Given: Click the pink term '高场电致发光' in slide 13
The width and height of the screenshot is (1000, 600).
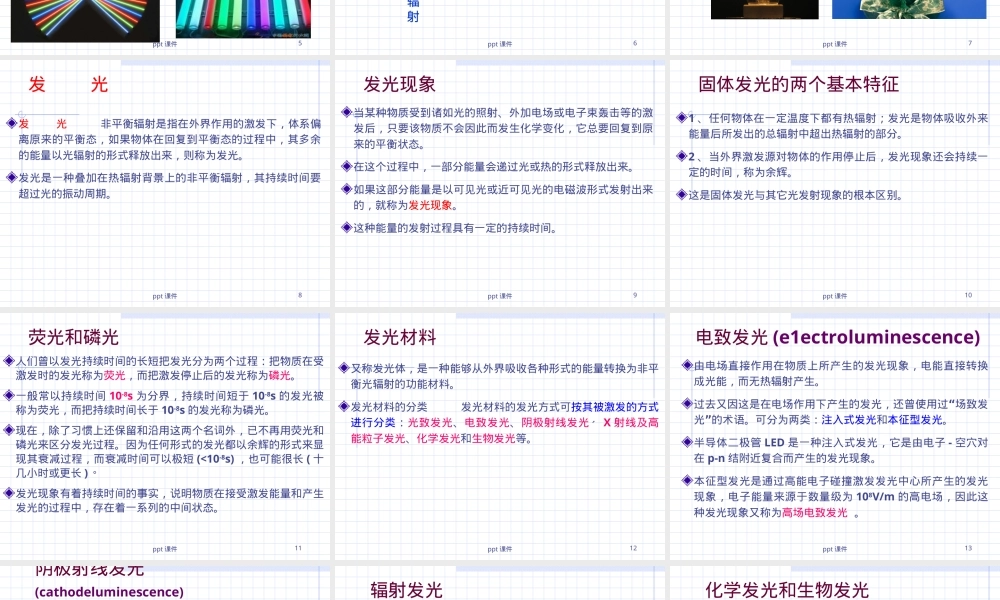Looking at the screenshot, I should (815, 513).
